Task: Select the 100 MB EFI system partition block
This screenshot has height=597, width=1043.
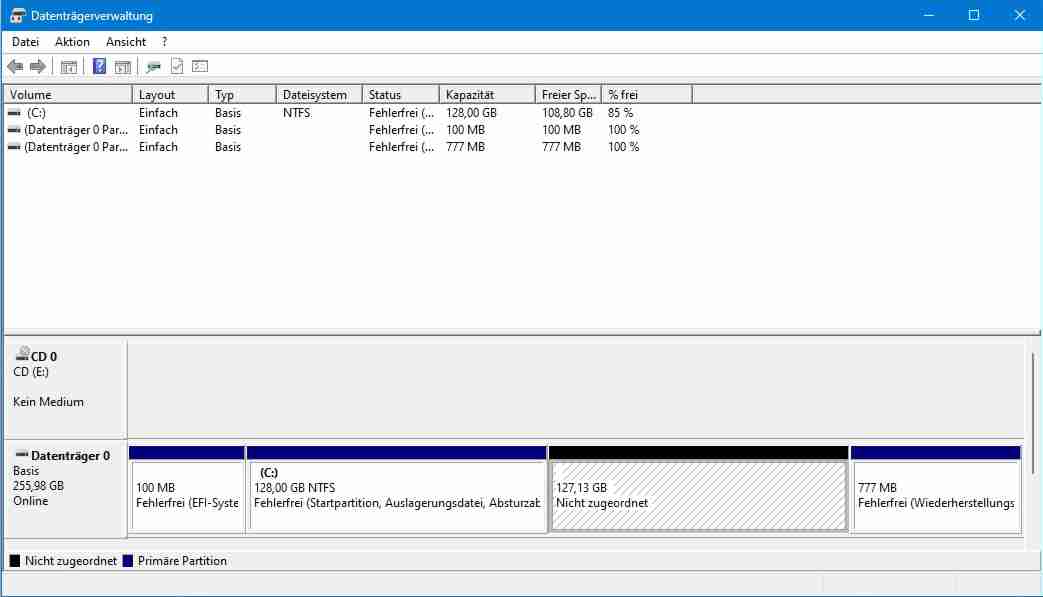Action: coord(187,496)
